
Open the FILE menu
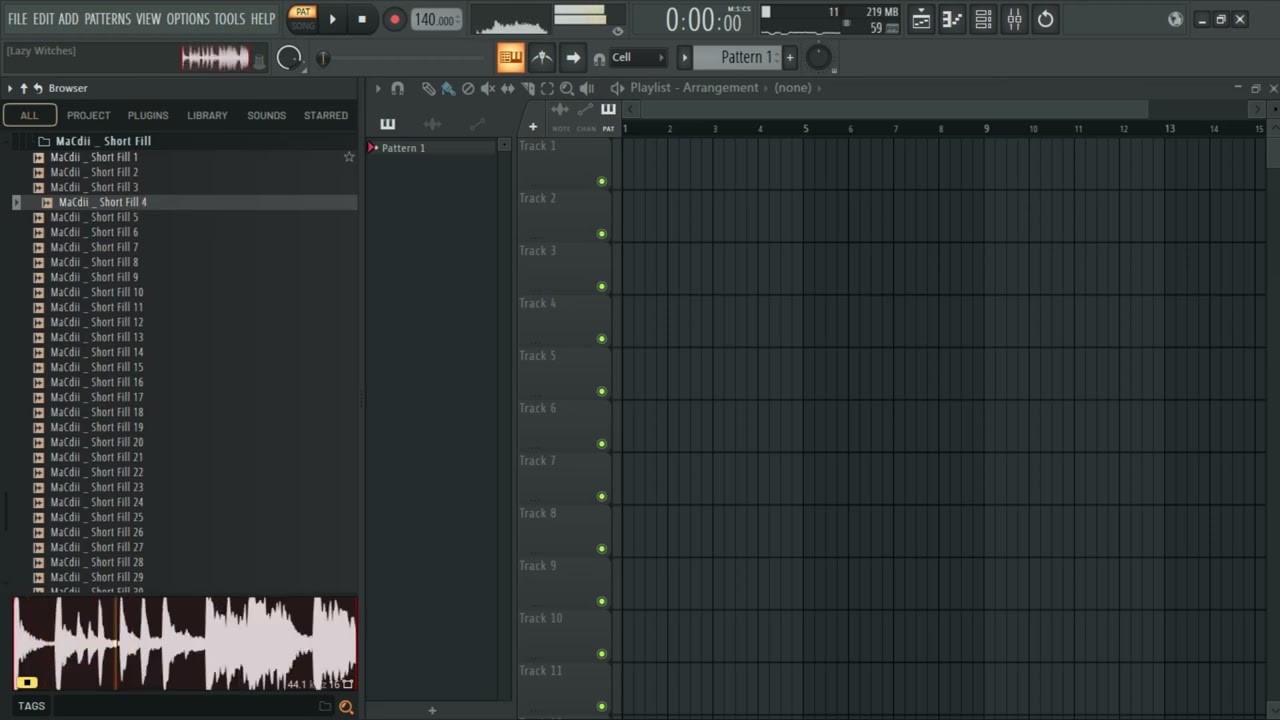click(x=18, y=19)
